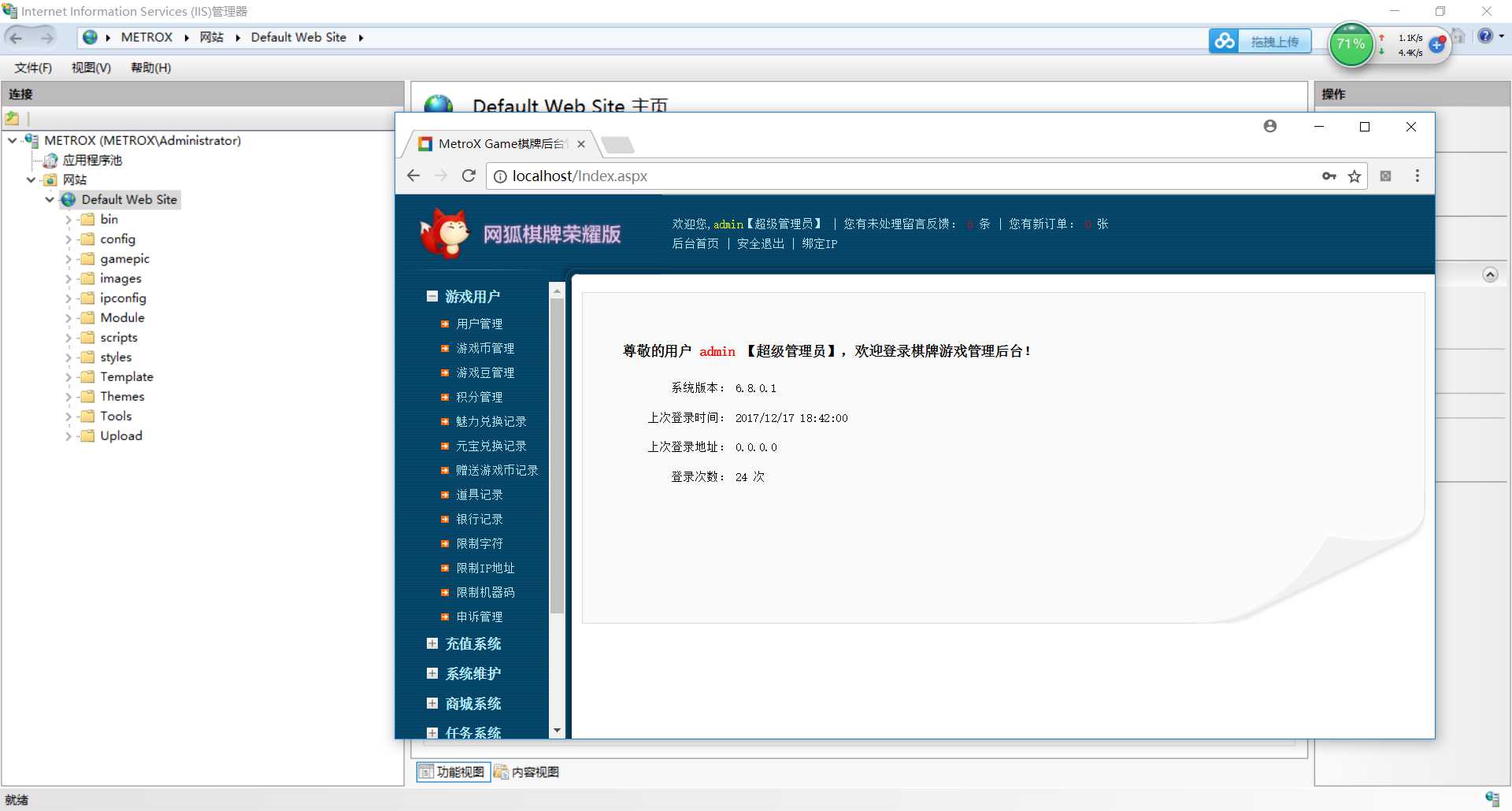Open 积分管理 menu item
The width and height of the screenshot is (1512, 811).
point(480,397)
